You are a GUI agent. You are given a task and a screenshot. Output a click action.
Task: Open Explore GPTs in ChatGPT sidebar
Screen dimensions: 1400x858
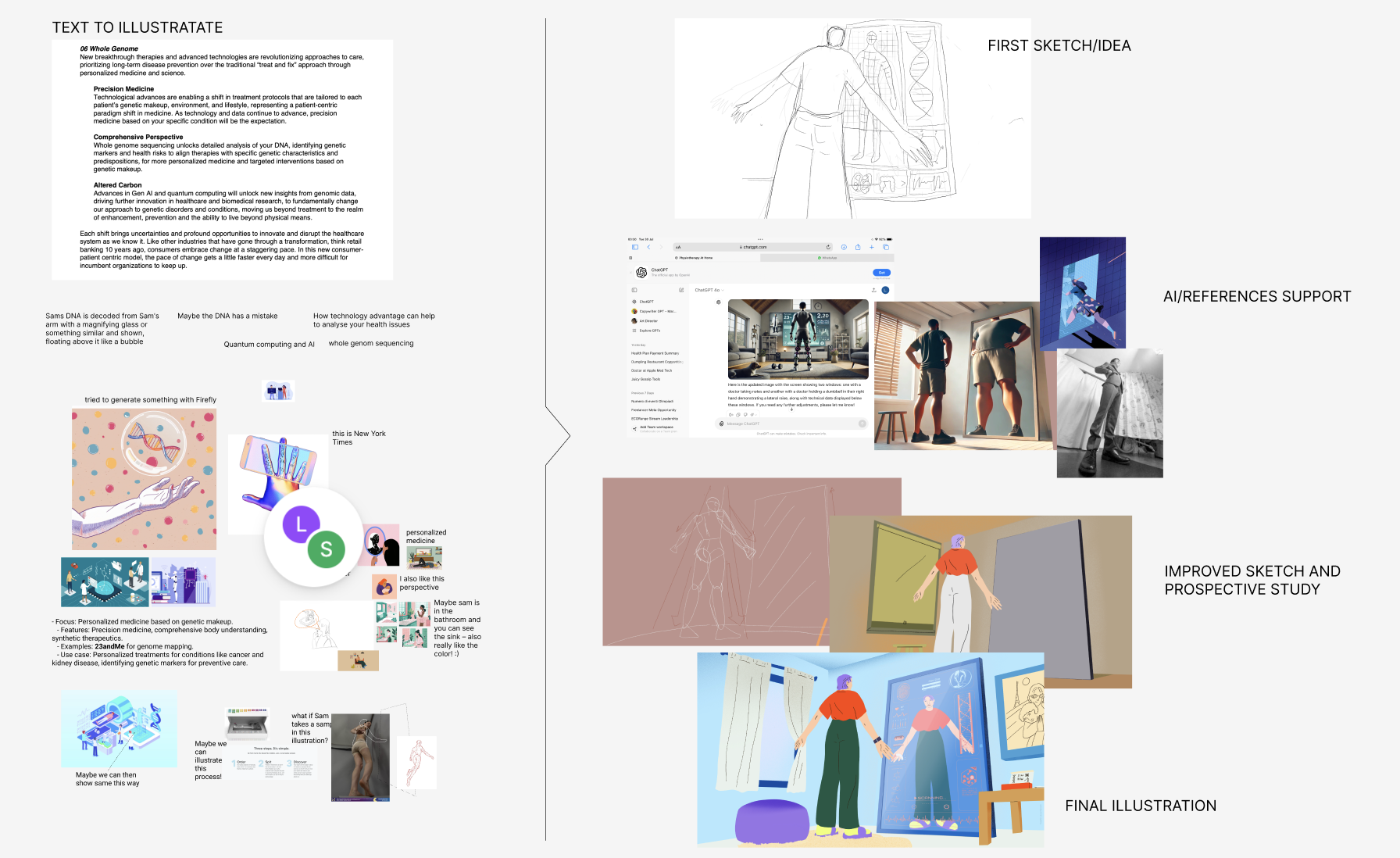[x=646, y=331]
